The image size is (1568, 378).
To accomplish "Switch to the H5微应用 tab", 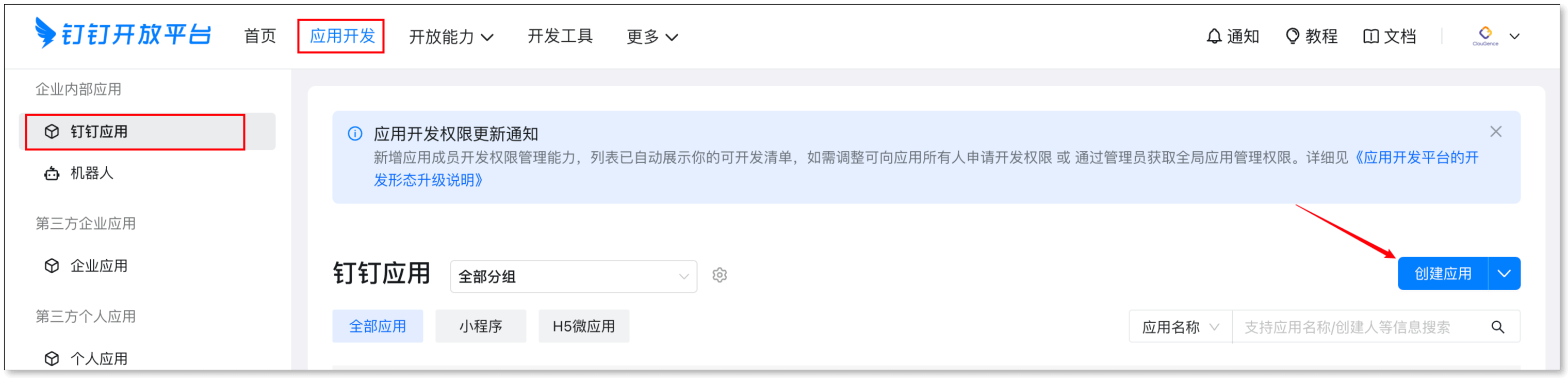I will click(x=583, y=327).
